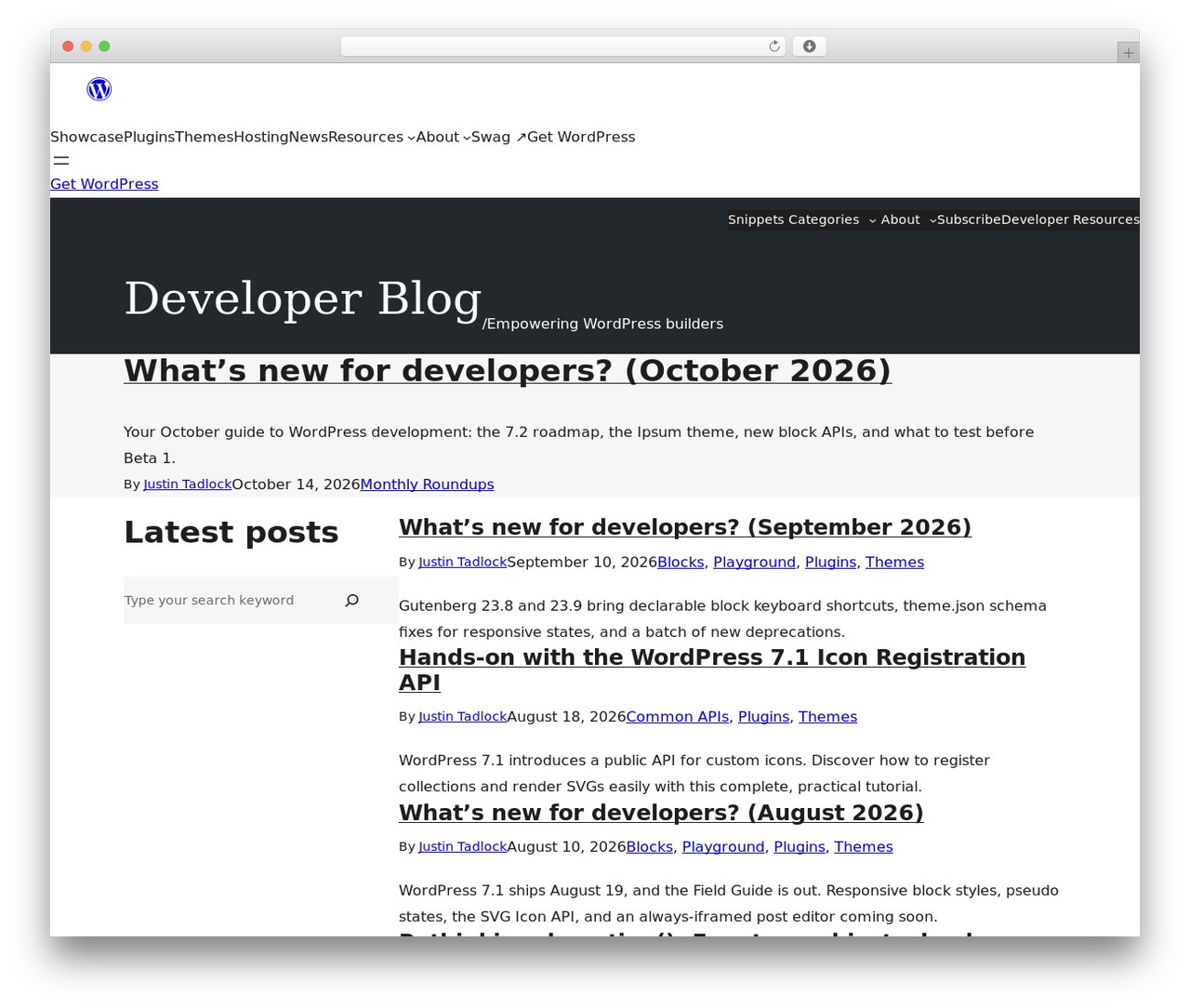
Task: Open the Plugins top navigation item
Action: coord(149,137)
